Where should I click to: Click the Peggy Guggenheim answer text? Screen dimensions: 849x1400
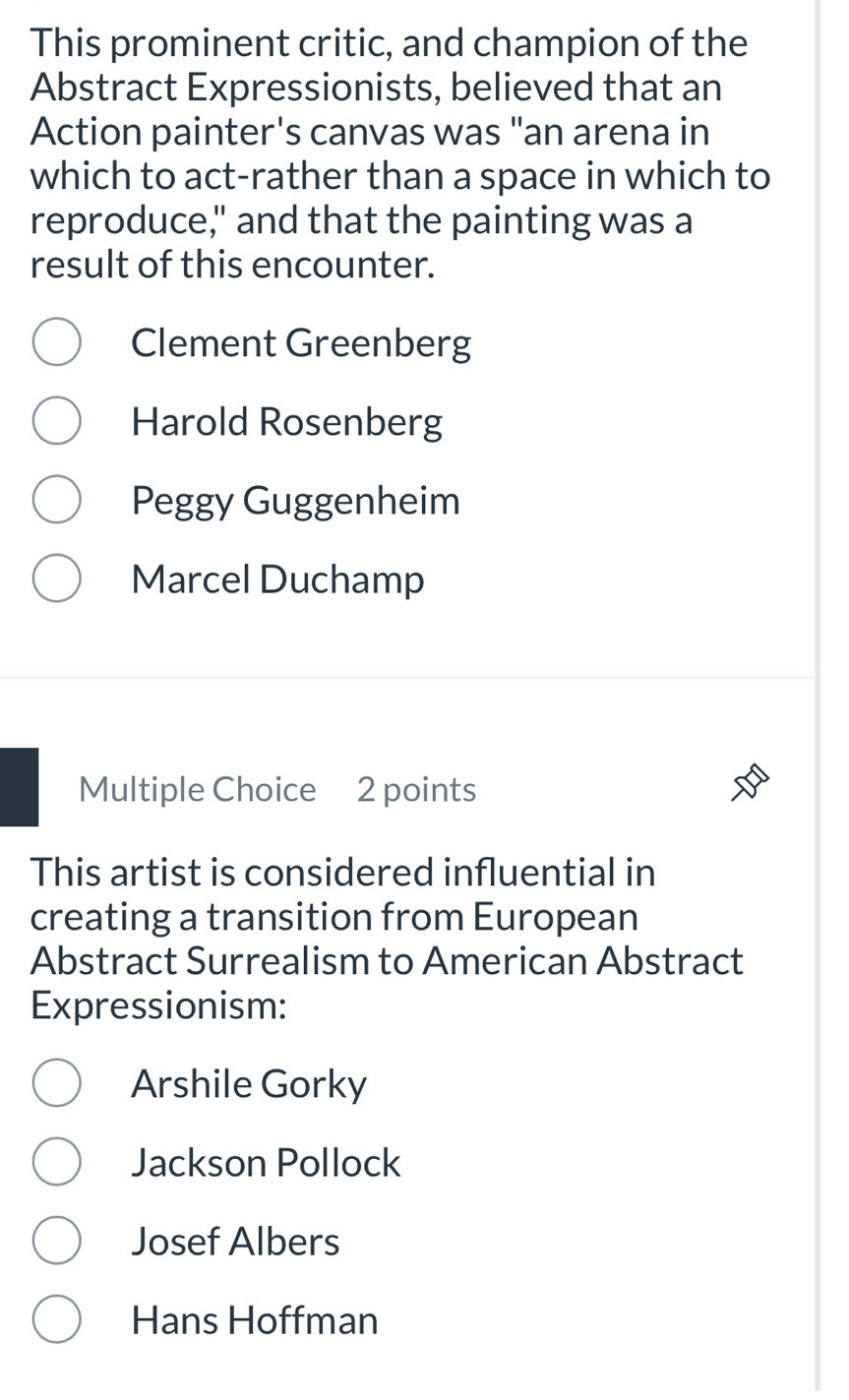[x=294, y=499]
